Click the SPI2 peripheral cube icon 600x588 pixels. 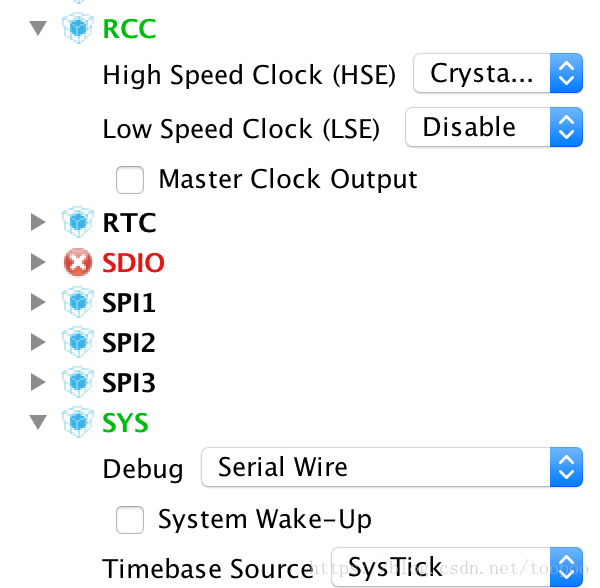tap(77, 342)
